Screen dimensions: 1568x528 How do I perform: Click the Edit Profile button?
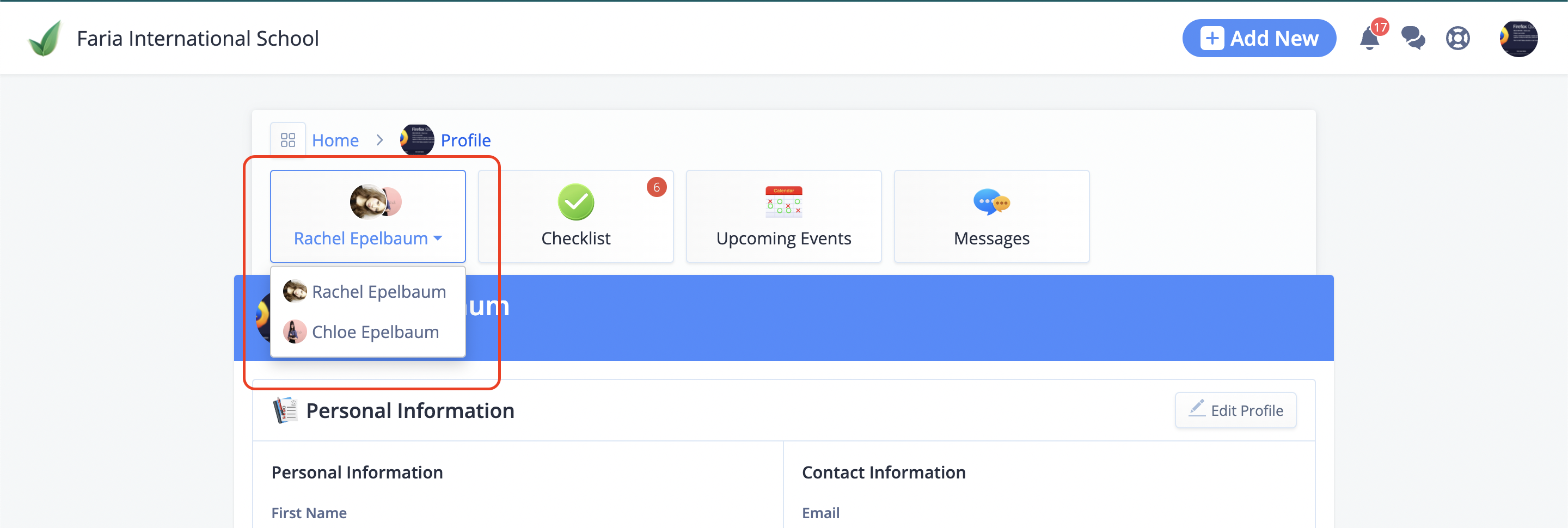coord(1235,410)
